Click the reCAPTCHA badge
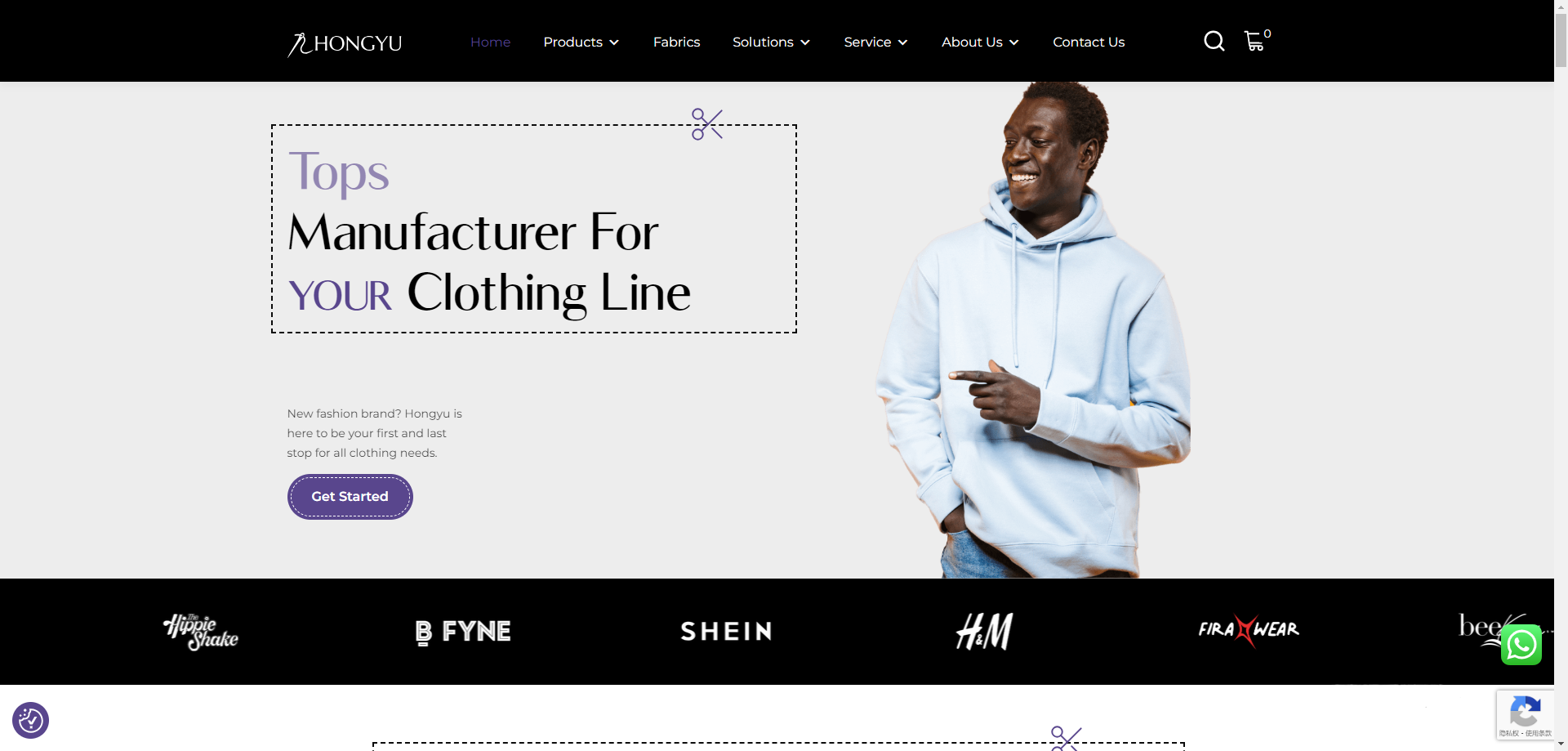This screenshot has height=751, width=1568. [1525, 715]
